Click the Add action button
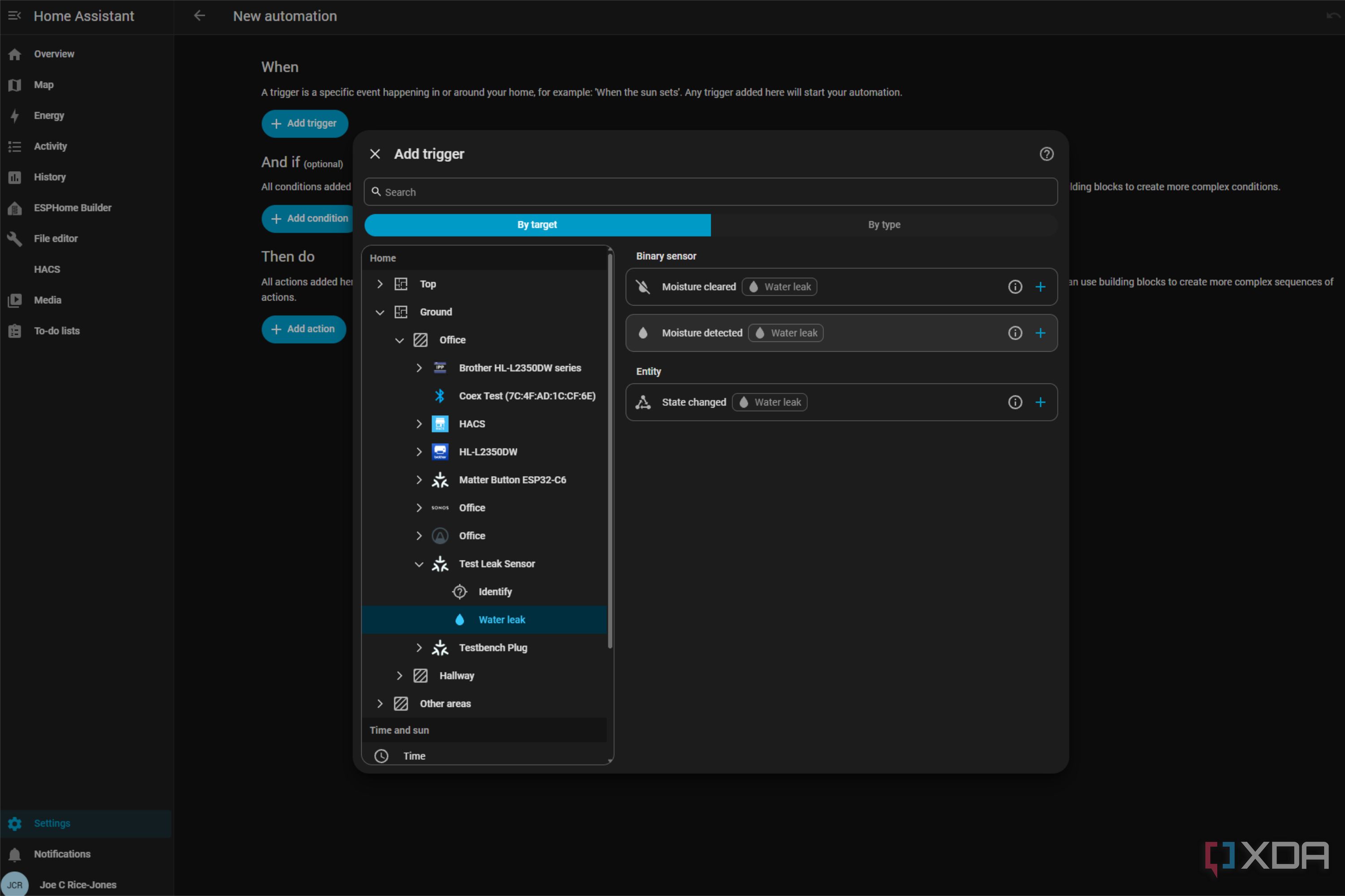This screenshot has height=896, width=1345. point(303,329)
